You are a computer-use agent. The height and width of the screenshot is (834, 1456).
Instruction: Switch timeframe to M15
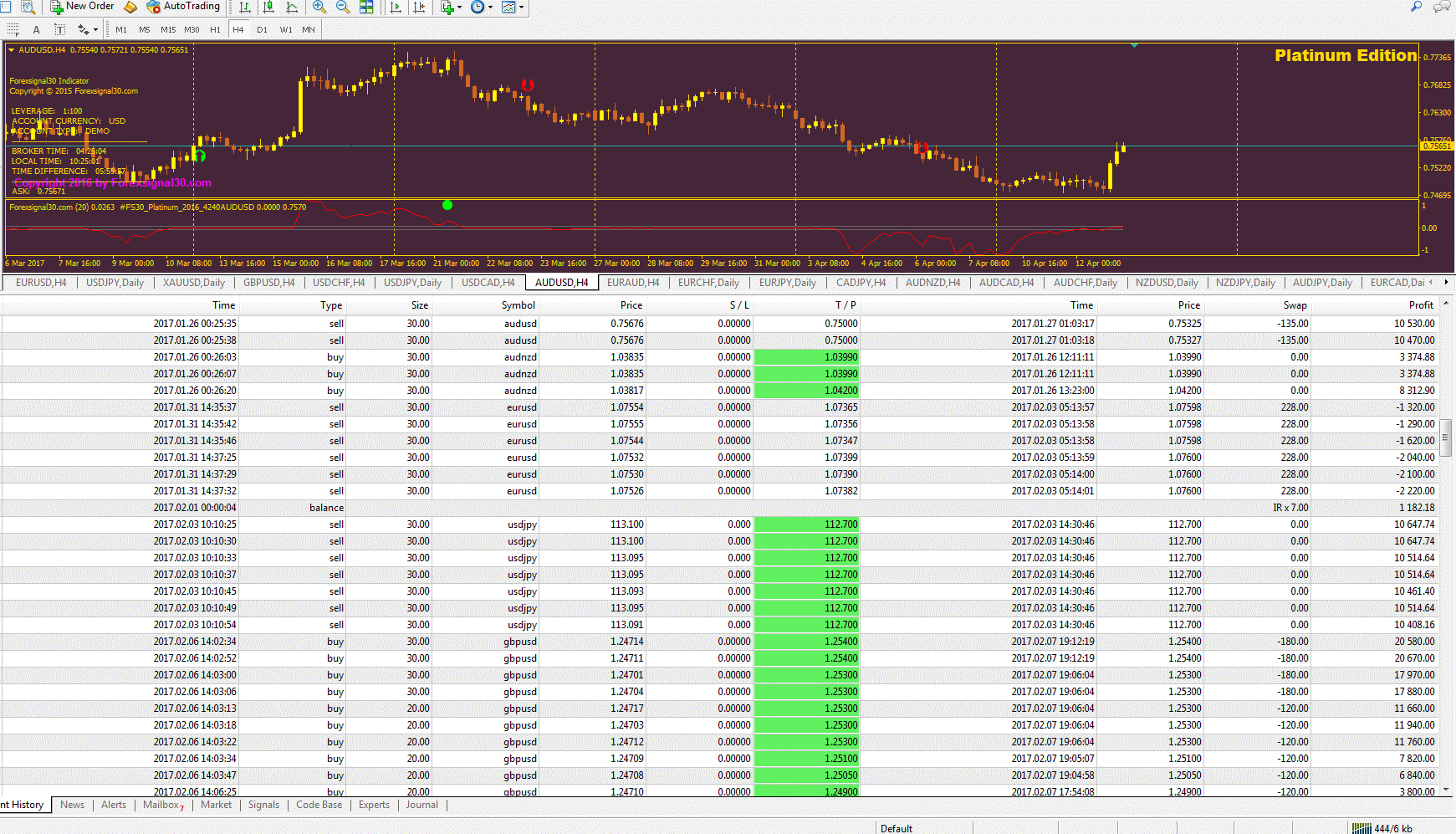168,29
